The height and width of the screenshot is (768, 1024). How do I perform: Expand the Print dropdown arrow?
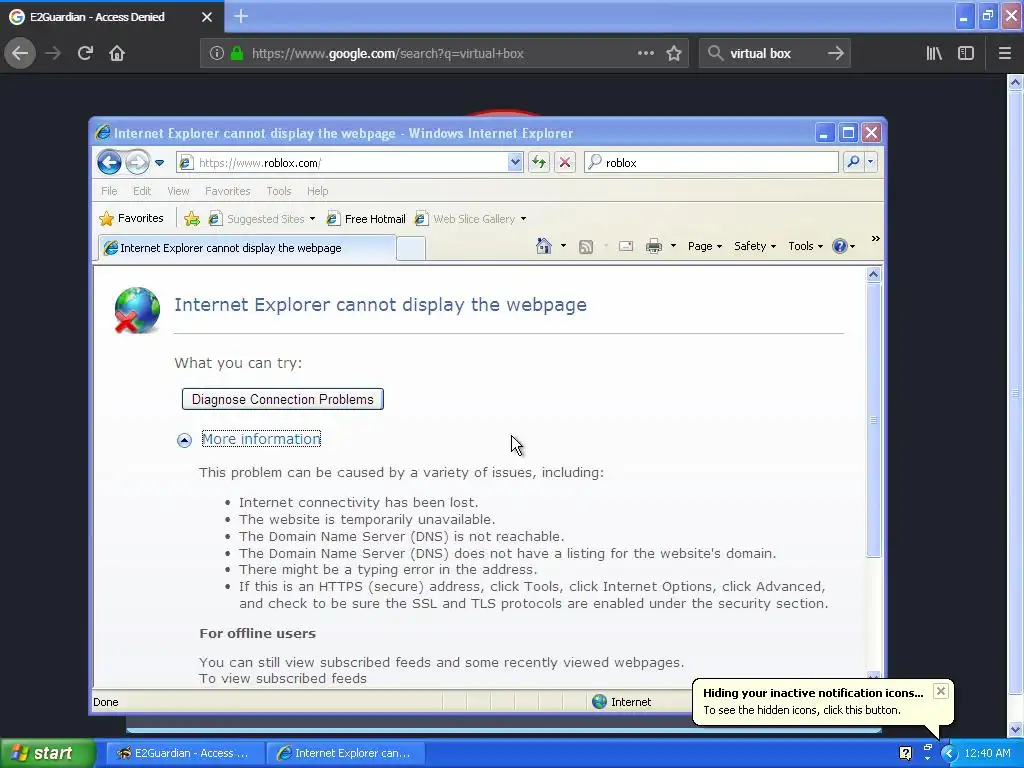click(x=673, y=246)
